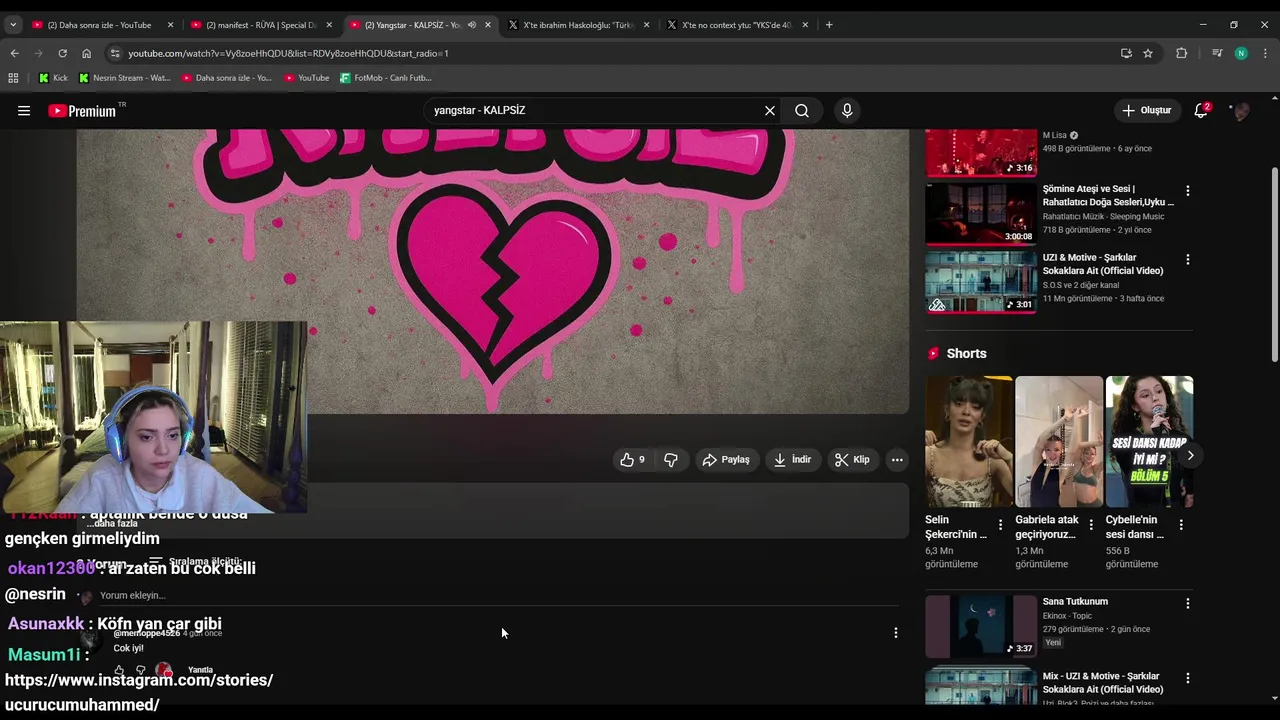Switch to the İbrahim Haskoloğlu X tab
Screen dimensions: 1280x720
(578, 25)
